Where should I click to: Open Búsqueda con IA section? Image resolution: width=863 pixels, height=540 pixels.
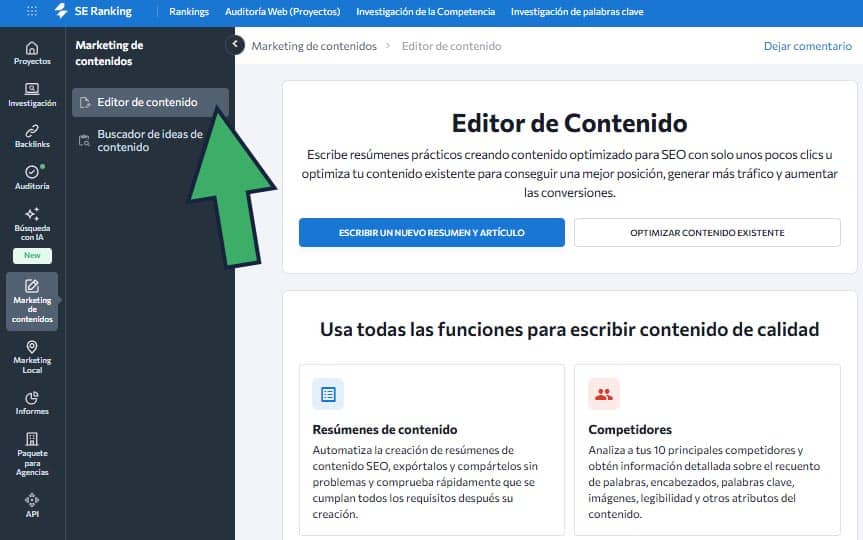click(32, 226)
